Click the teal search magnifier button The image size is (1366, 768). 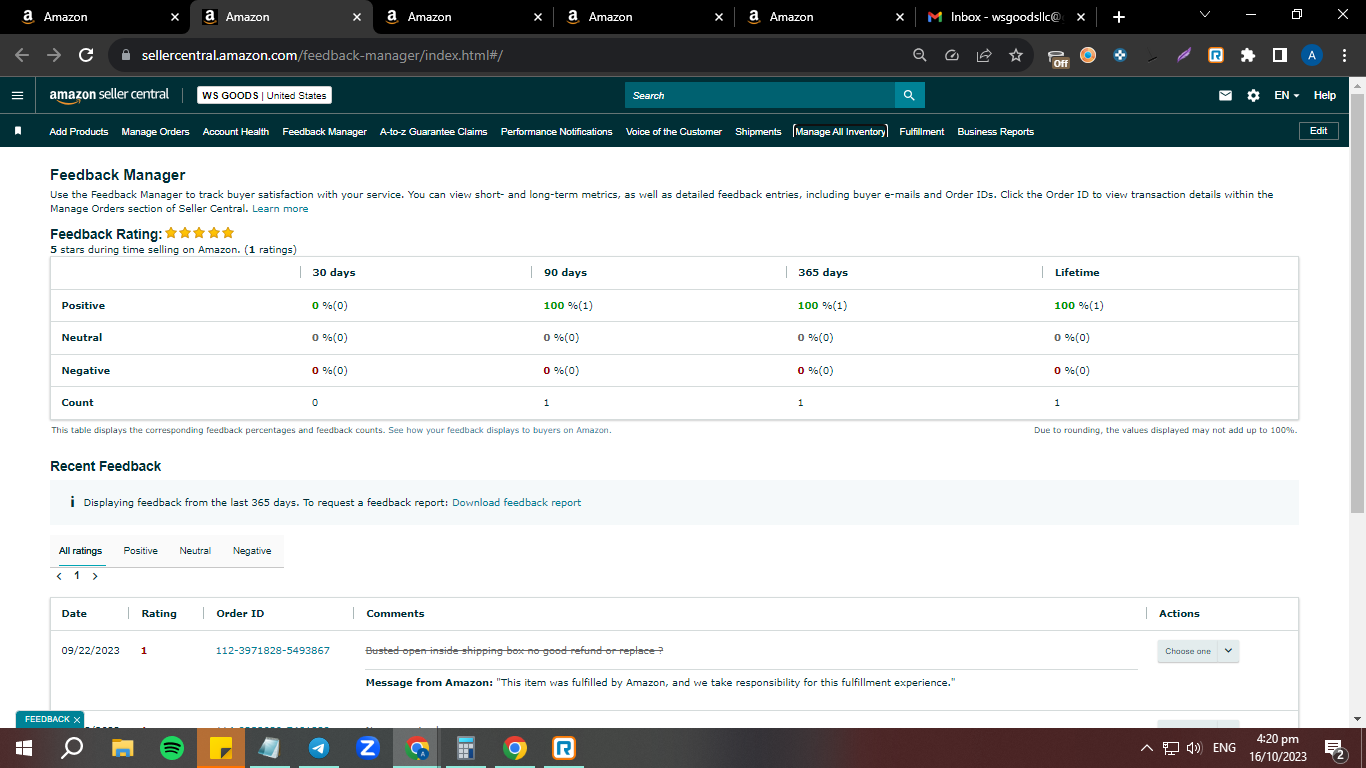tap(909, 95)
